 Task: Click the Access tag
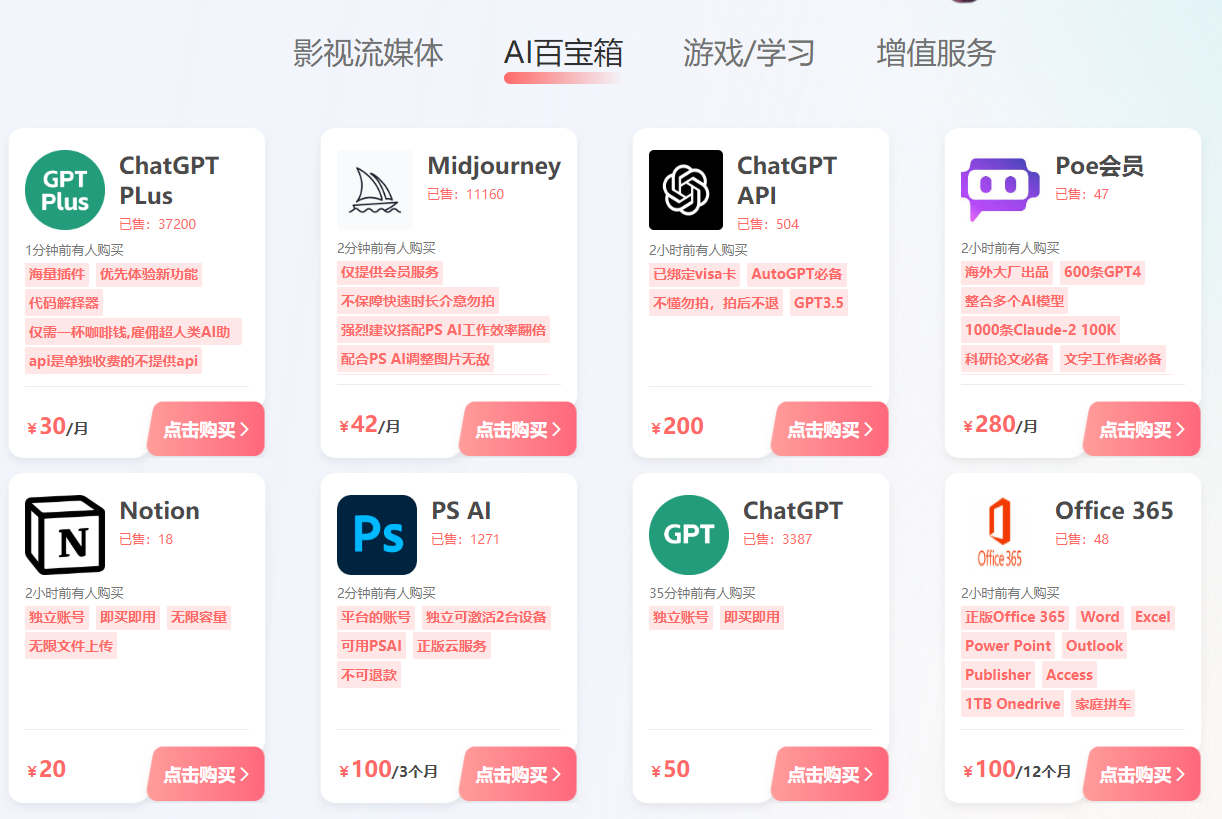(1069, 675)
